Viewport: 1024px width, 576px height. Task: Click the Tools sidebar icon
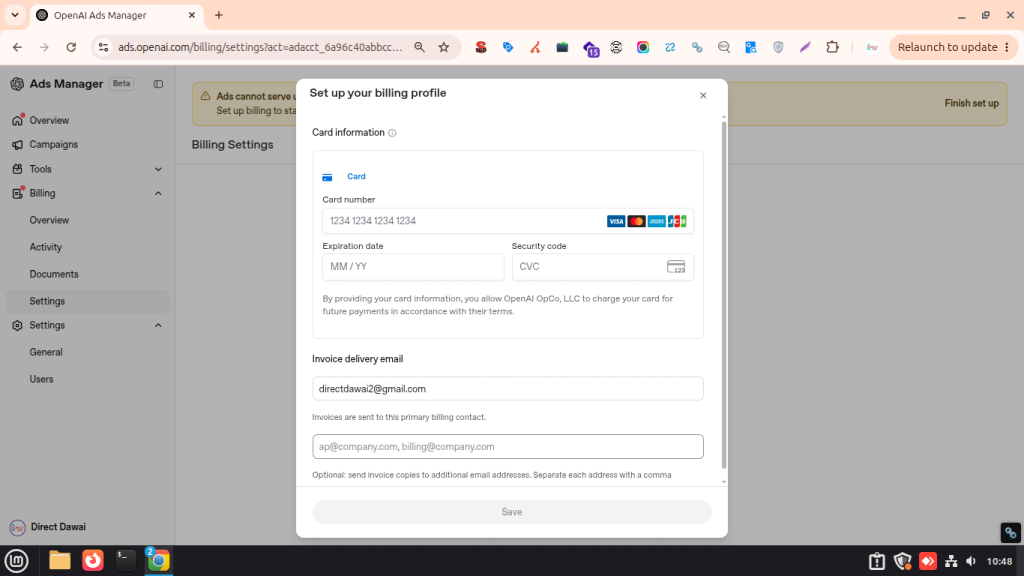tap(17, 169)
